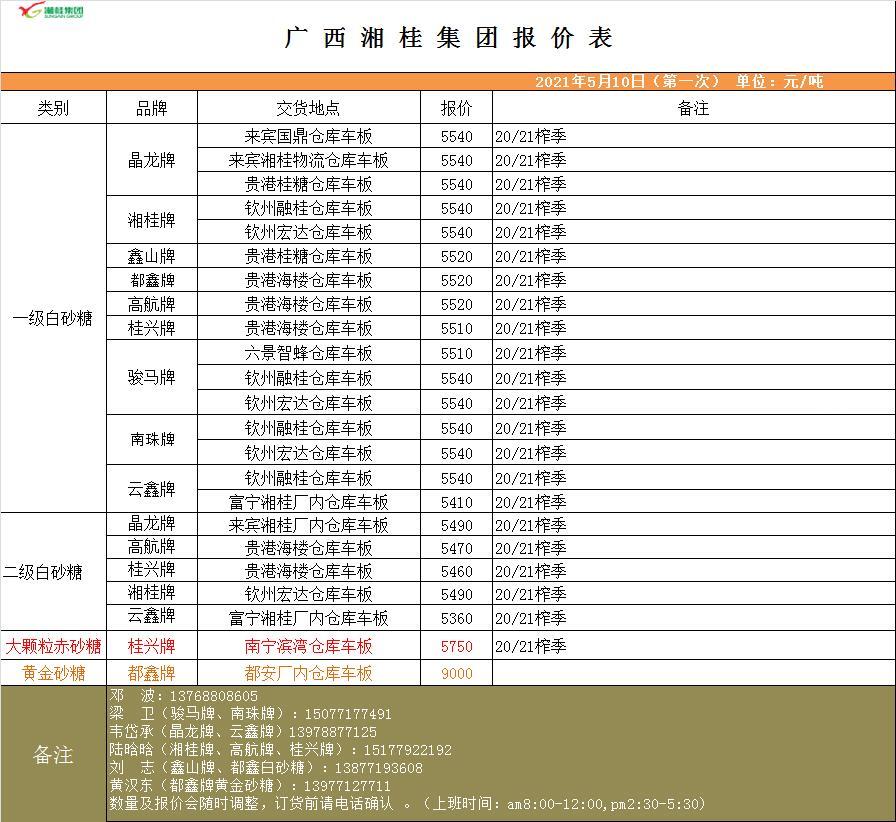
Task: Select the 类别 column header
Action: click(x=53, y=108)
